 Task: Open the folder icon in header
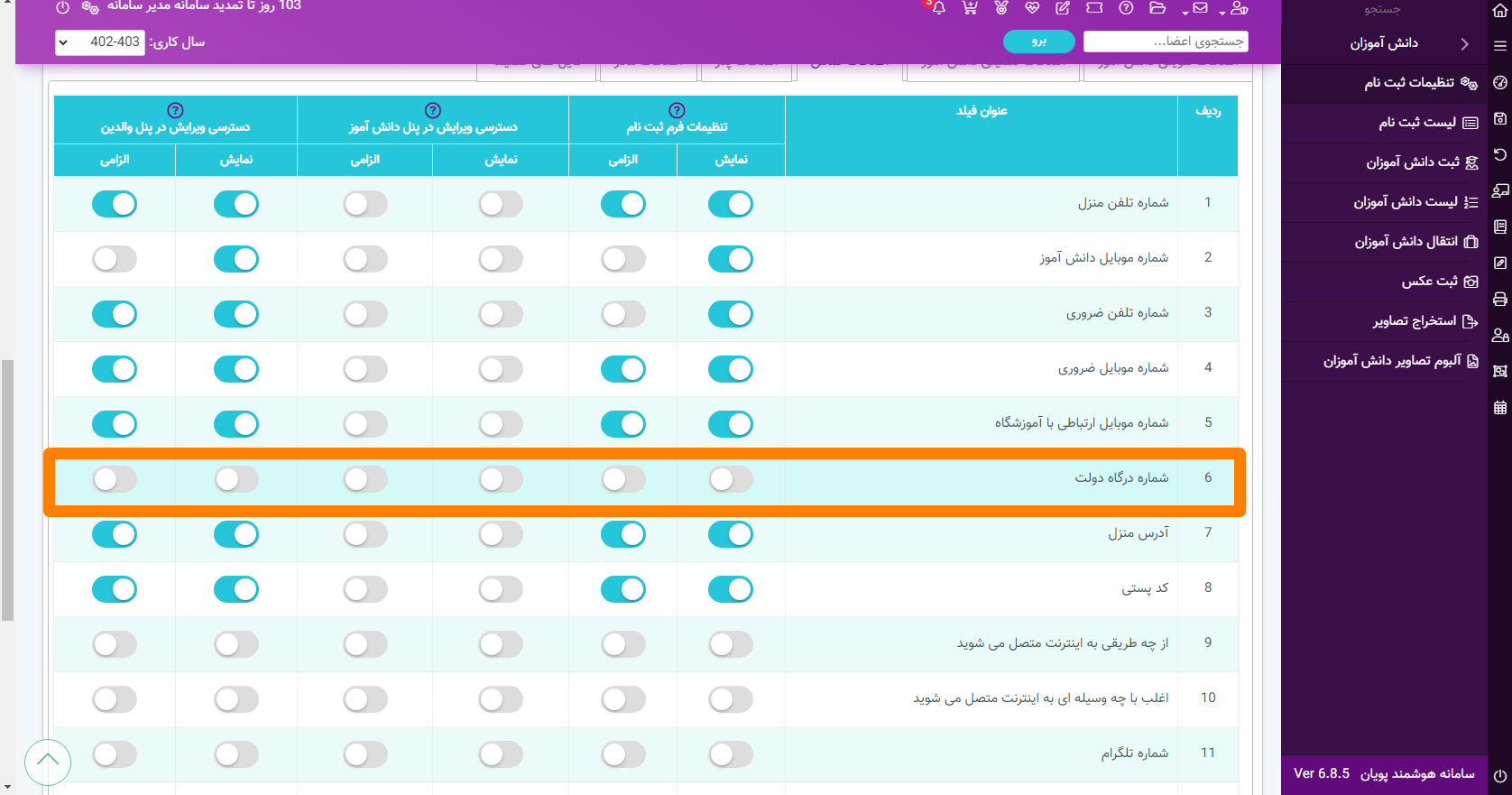tap(1157, 8)
